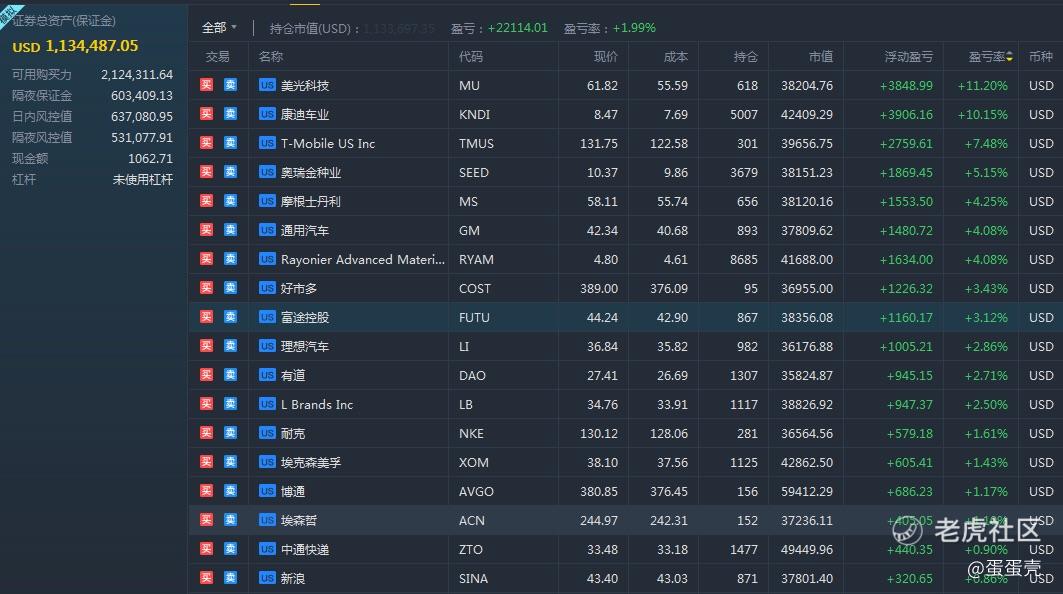Image resolution: width=1063 pixels, height=594 pixels.
Task: Click the sell icon for ZTO
Action: [x=230, y=549]
